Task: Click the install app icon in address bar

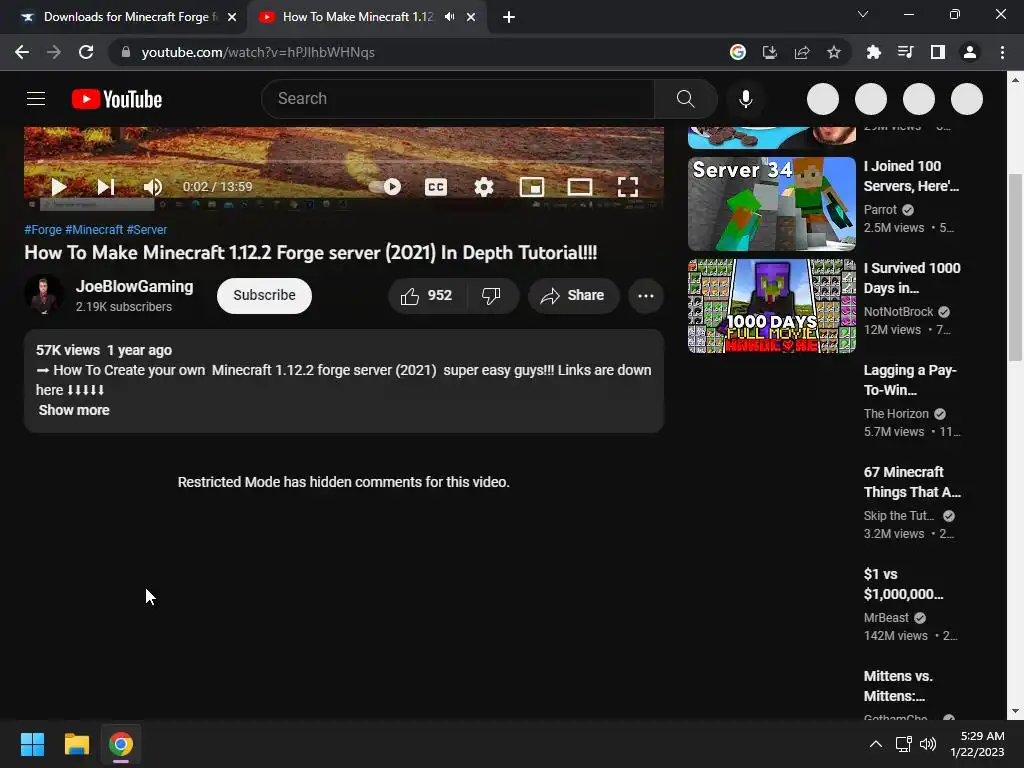Action: pyautogui.click(x=770, y=52)
